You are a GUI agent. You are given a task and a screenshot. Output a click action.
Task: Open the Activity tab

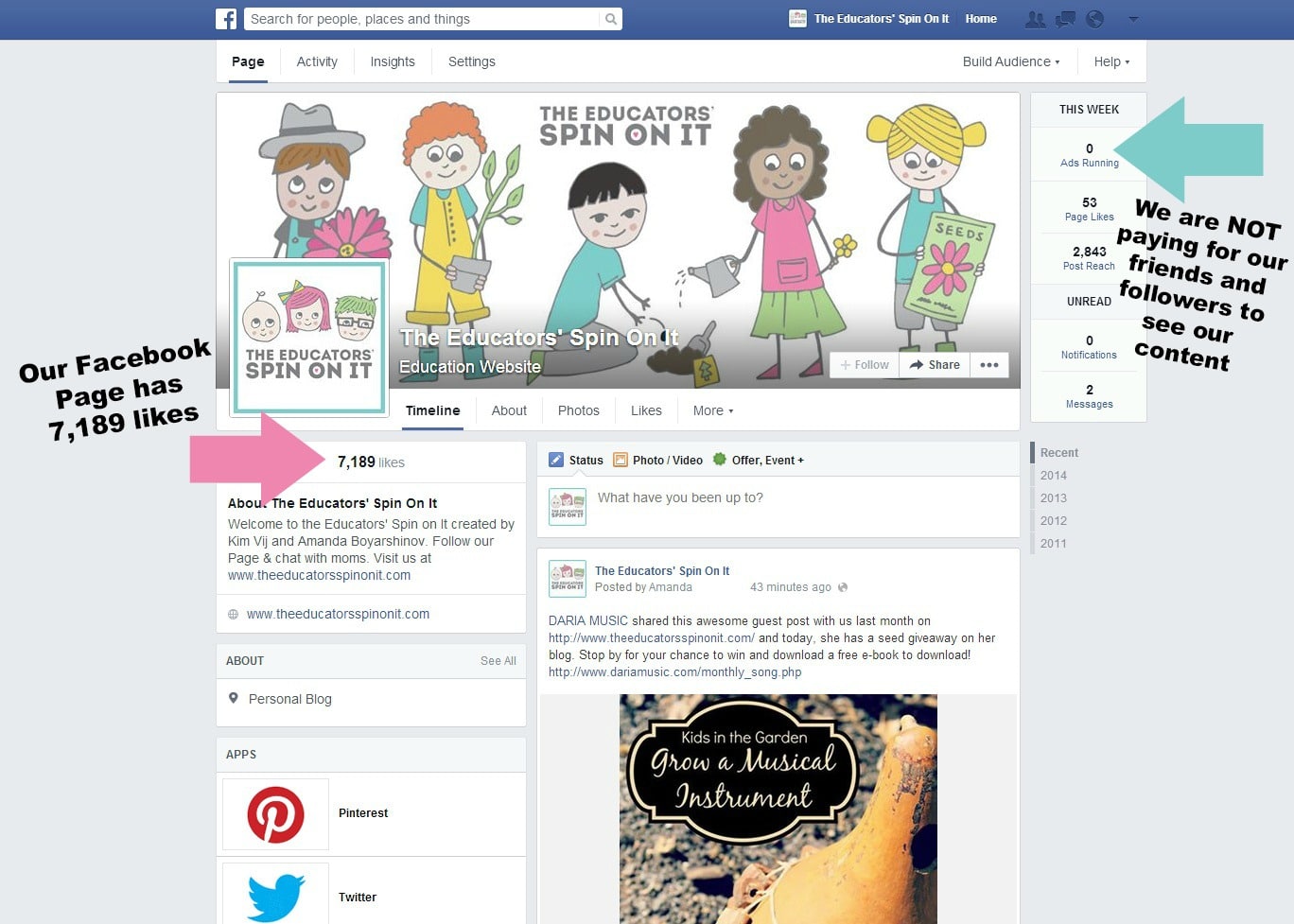[317, 61]
